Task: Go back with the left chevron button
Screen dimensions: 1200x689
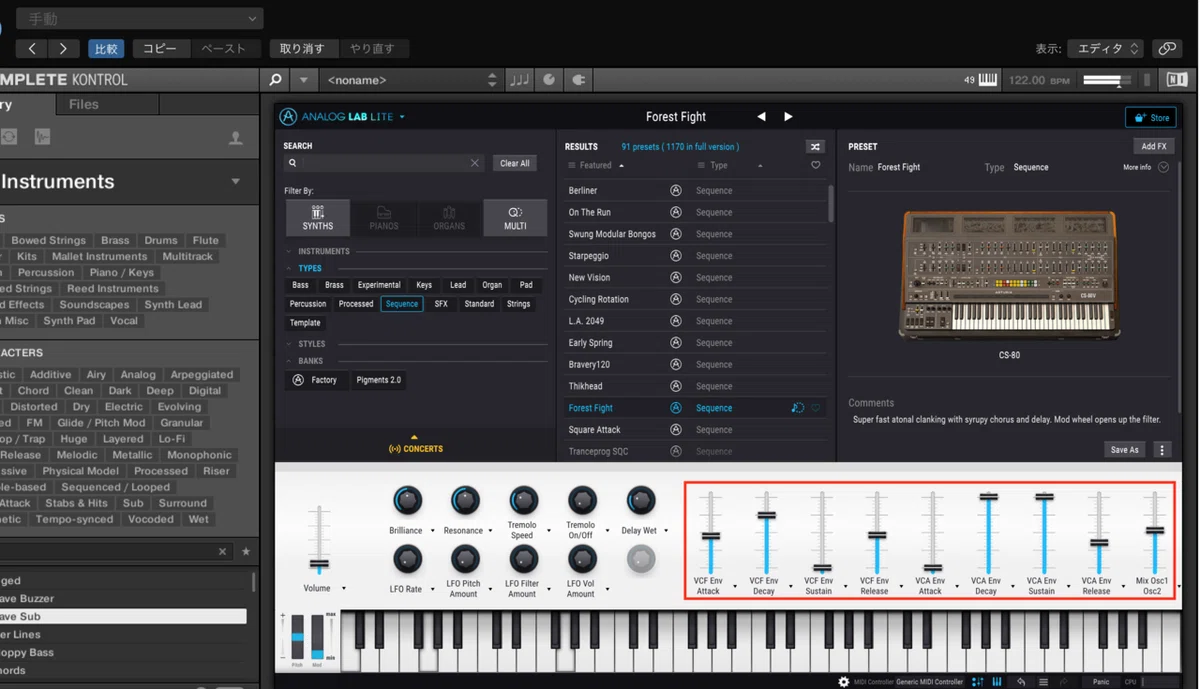Action: point(32,48)
